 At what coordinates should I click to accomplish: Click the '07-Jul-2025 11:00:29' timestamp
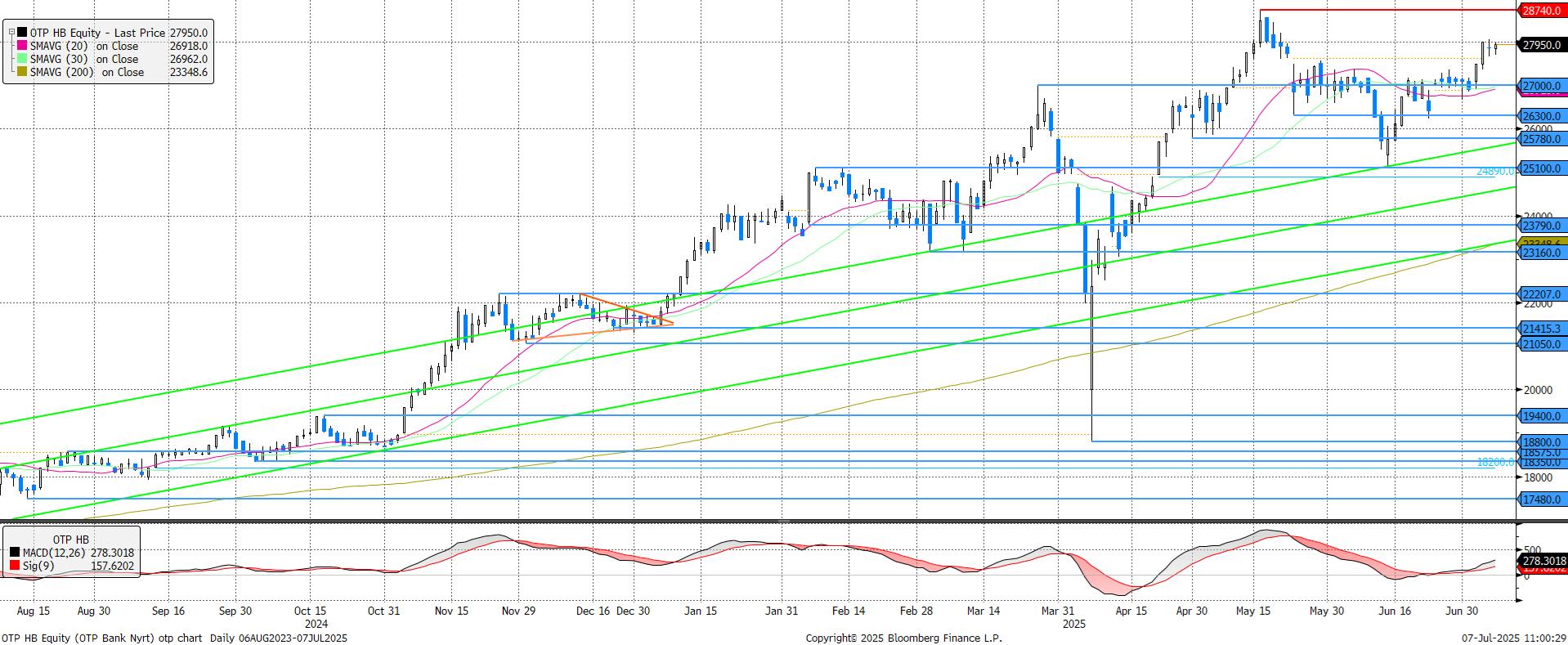point(1514,638)
